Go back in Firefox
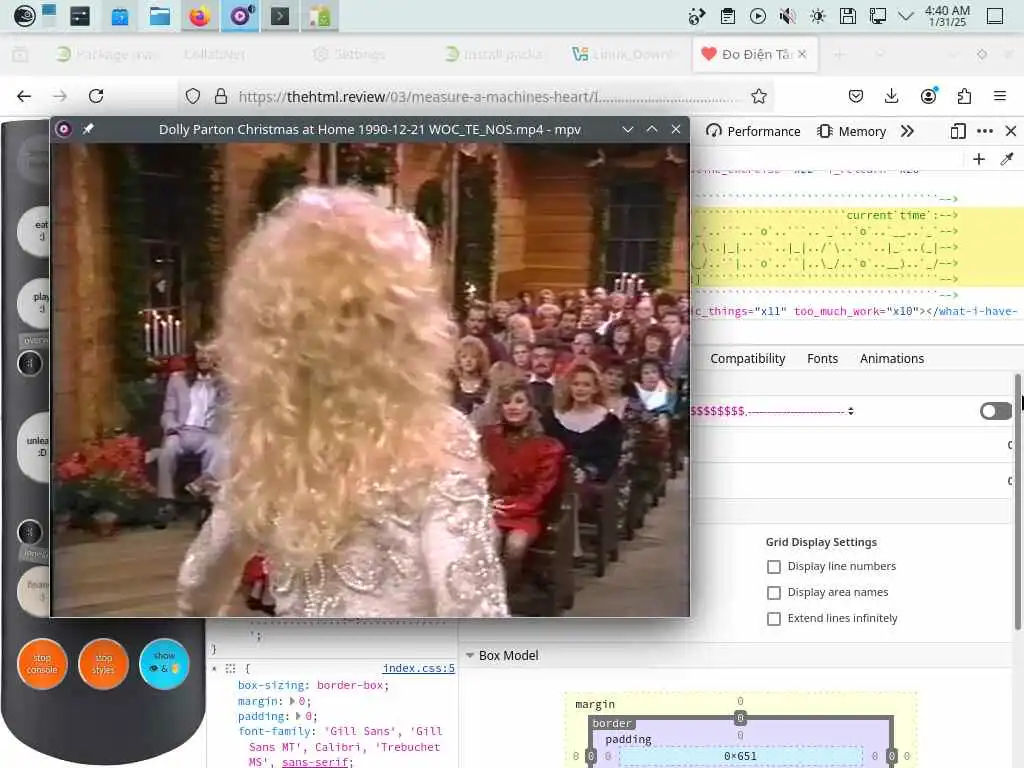This screenshot has height=768, width=1024. click(x=24, y=97)
